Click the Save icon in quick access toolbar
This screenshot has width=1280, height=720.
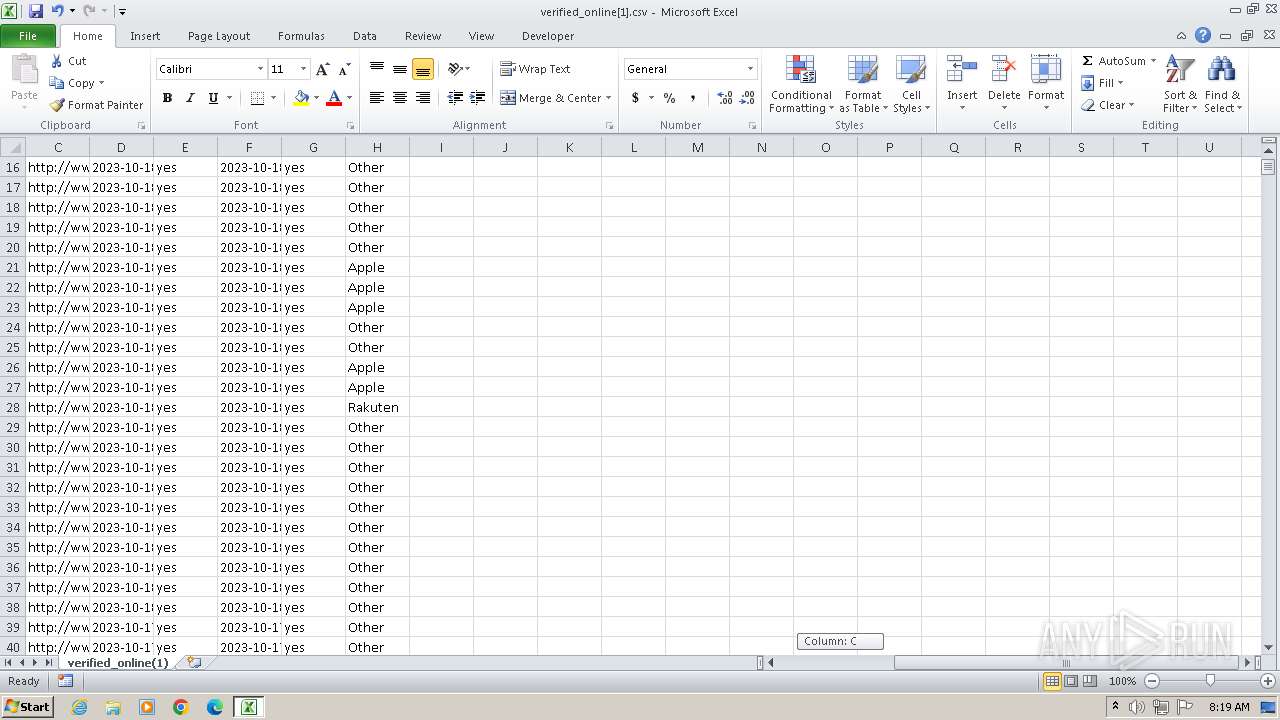point(36,11)
